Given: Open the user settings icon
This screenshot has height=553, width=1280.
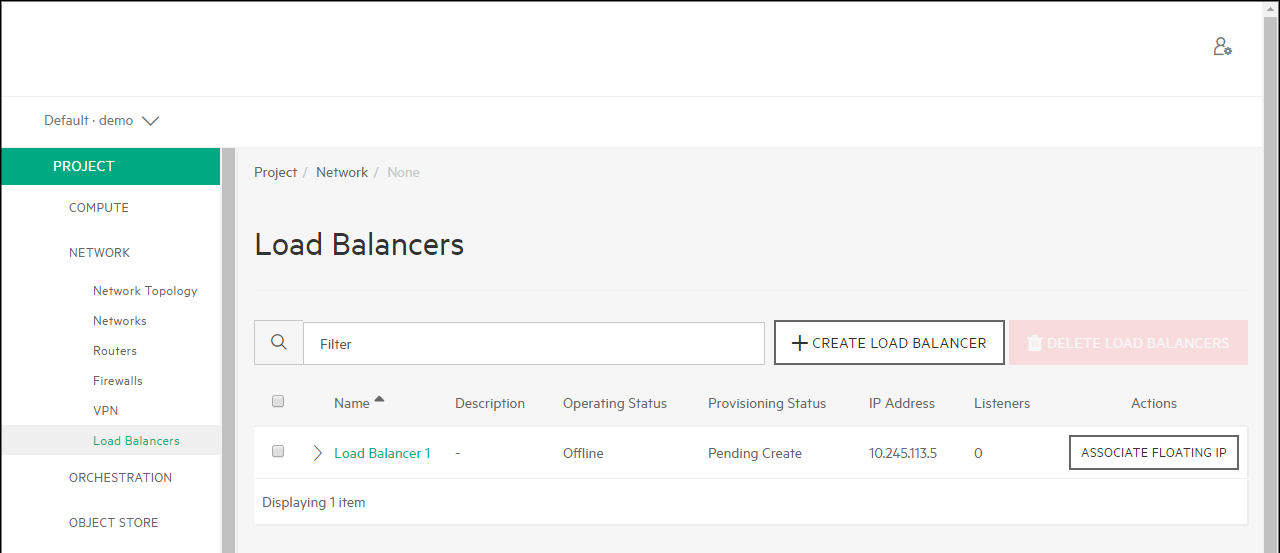Looking at the screenshot, I should click(1222, 47).
